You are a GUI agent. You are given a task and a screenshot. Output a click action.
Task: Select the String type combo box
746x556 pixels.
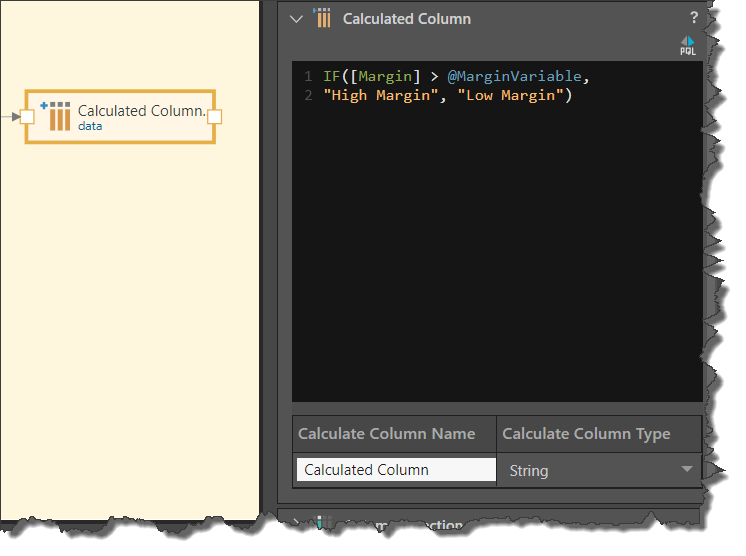590,470
